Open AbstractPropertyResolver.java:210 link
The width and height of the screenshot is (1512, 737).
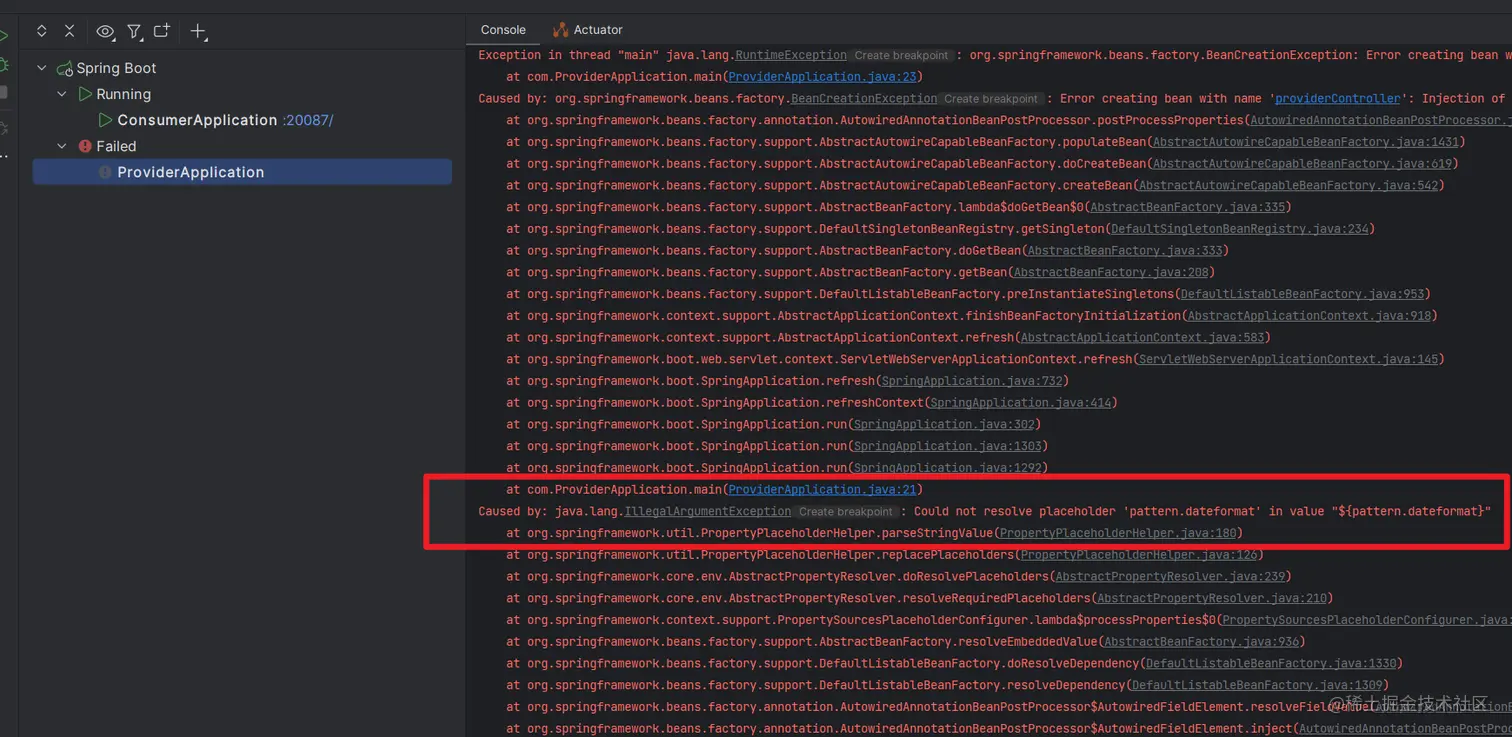[1211, 598]
